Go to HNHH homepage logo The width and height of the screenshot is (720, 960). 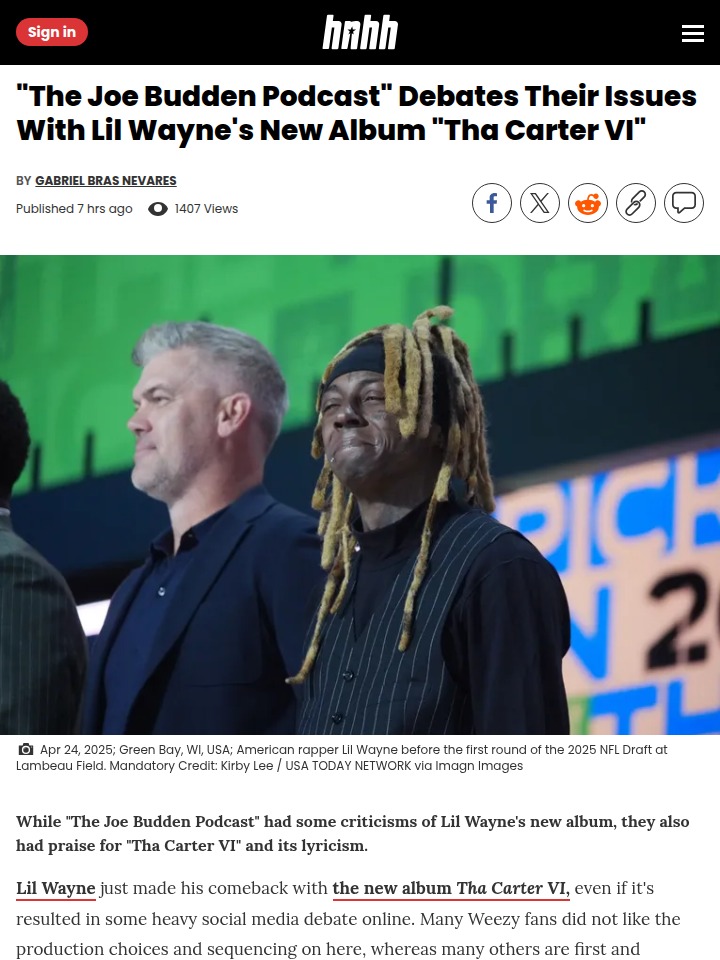pyautogui.click(x=360, y=32)
